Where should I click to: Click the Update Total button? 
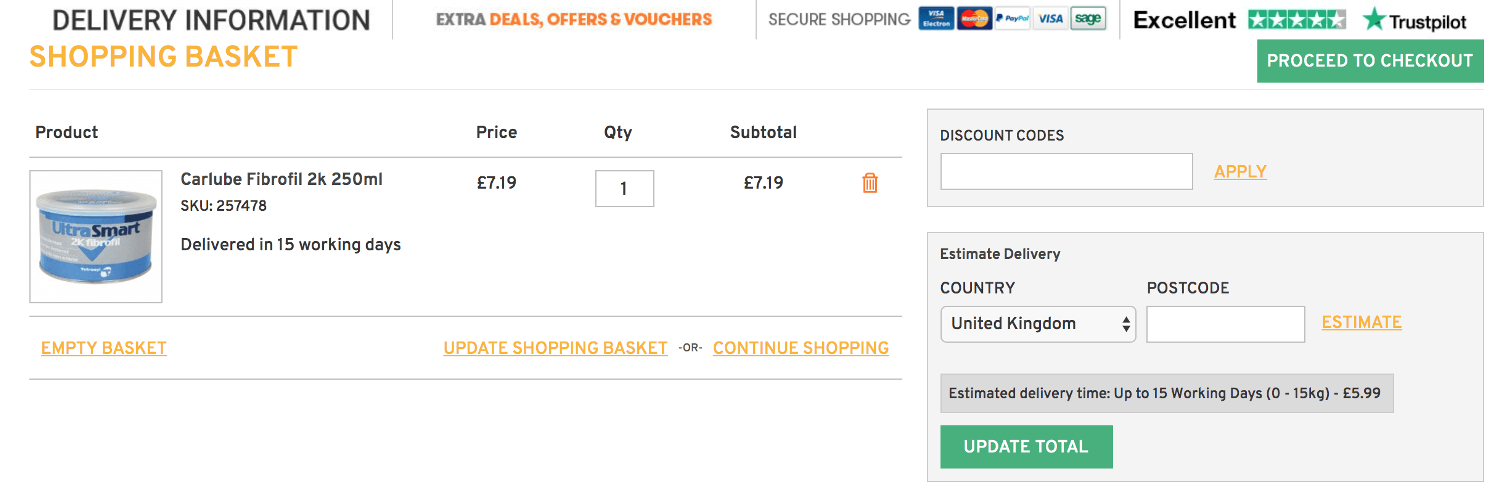point(1026,447)
